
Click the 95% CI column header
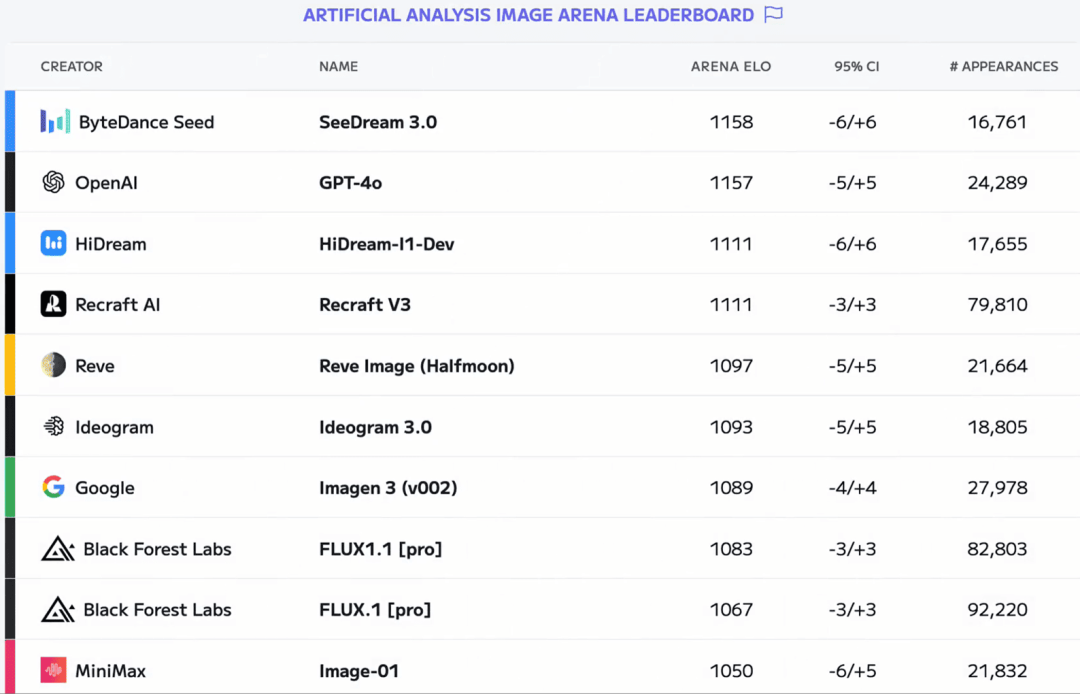[857, 67]
